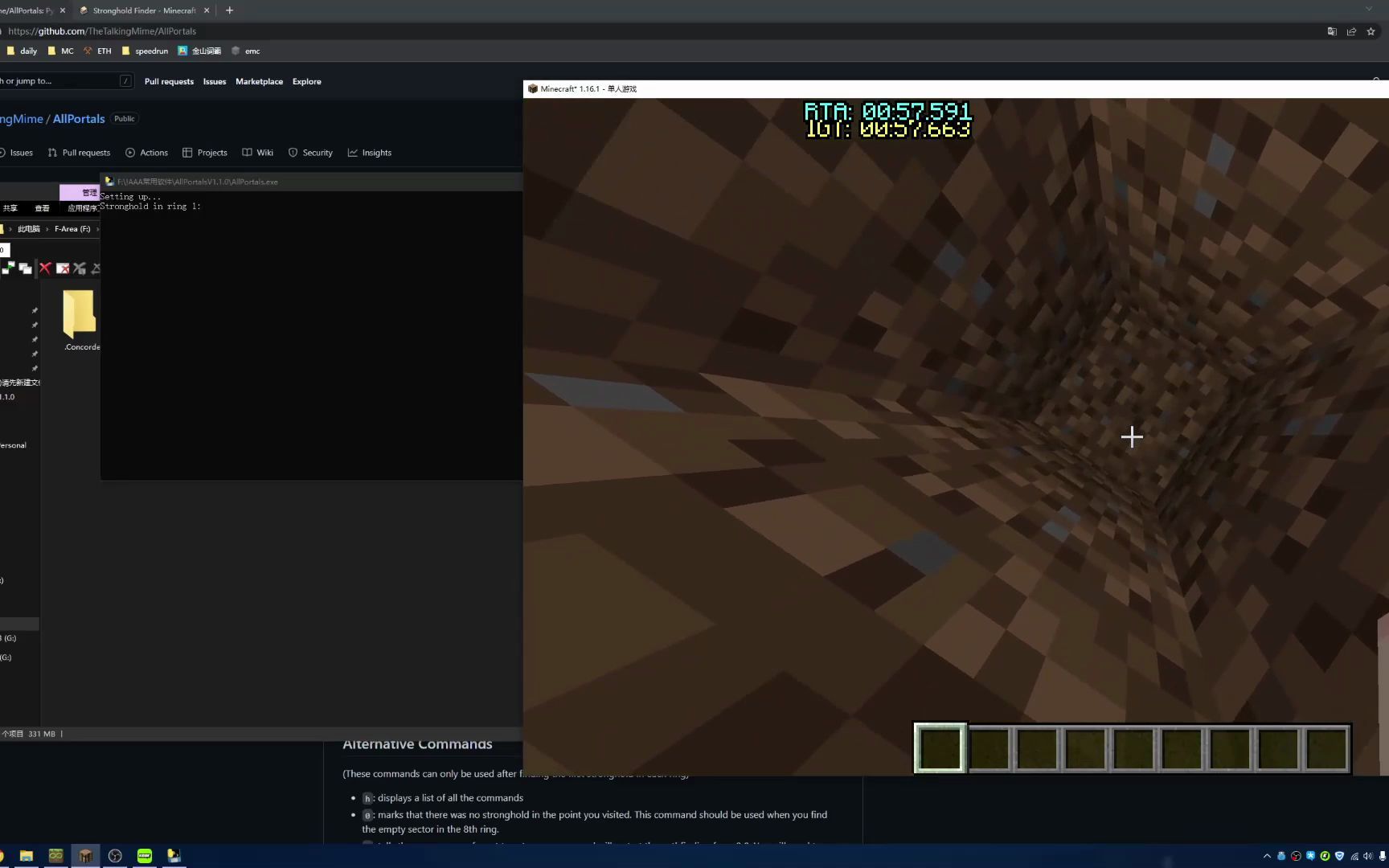
Task: Open the repository Projects tab
Action: click(205, 153)
